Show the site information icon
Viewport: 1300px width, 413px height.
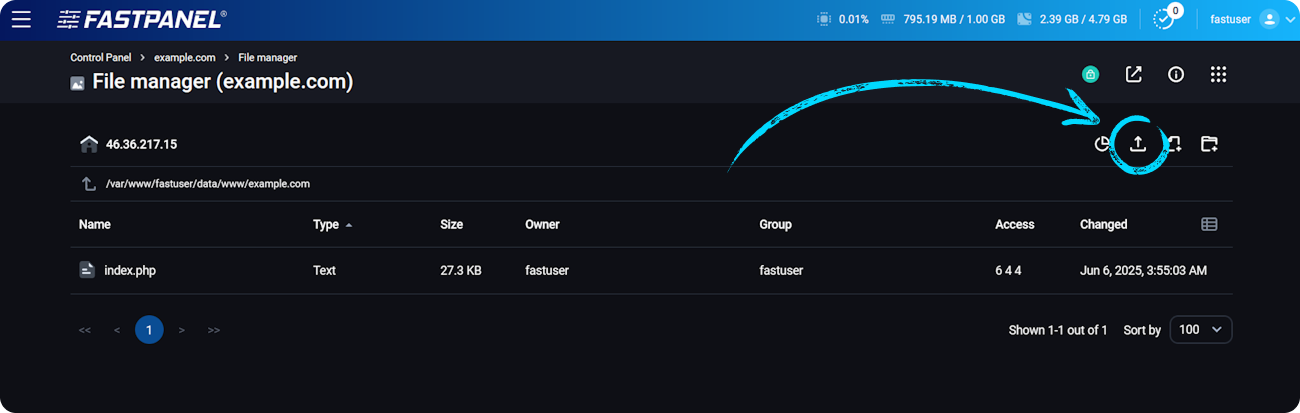[x=1176, y=74]
